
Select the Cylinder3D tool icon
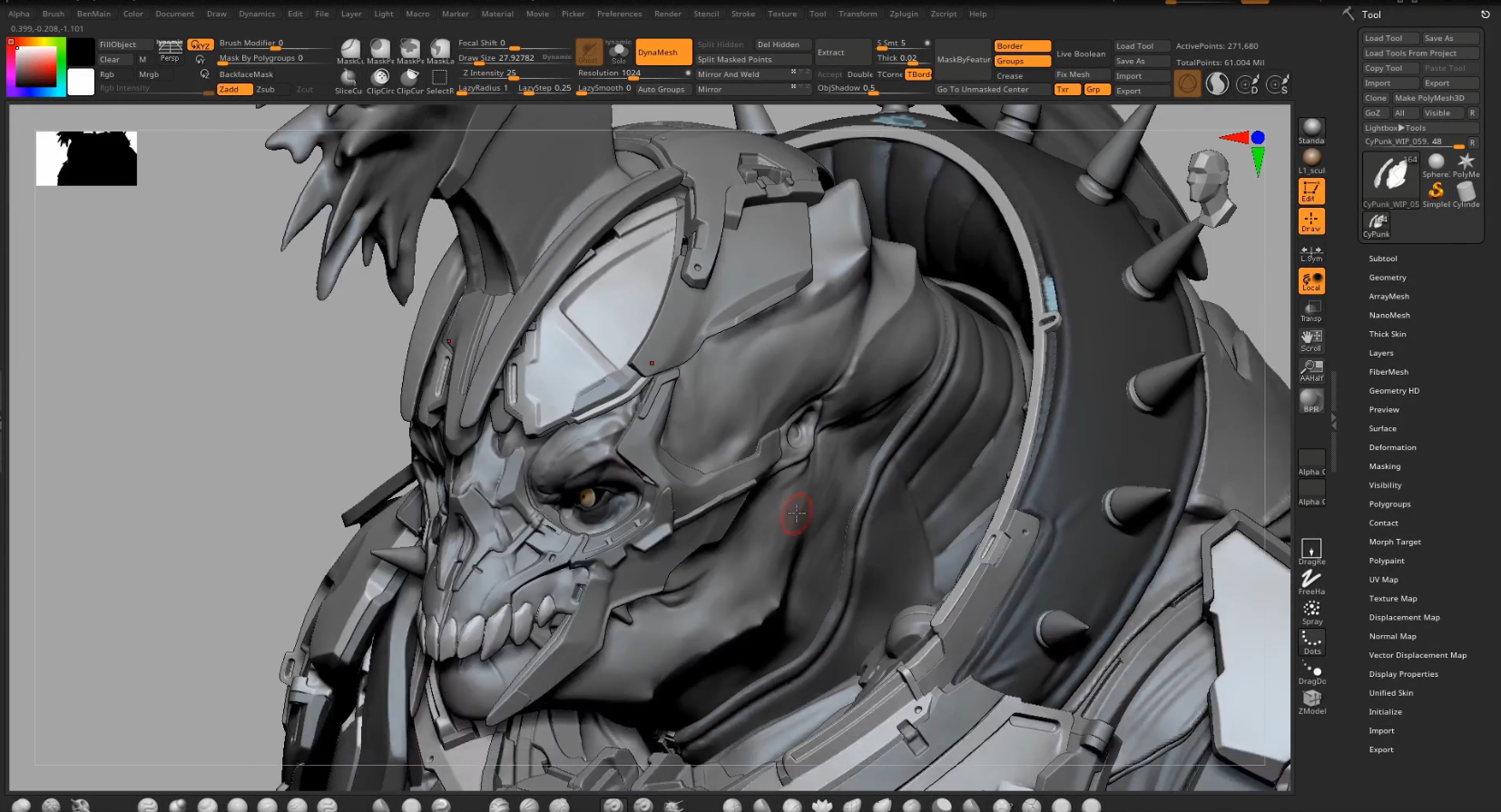pos(1467,194)
